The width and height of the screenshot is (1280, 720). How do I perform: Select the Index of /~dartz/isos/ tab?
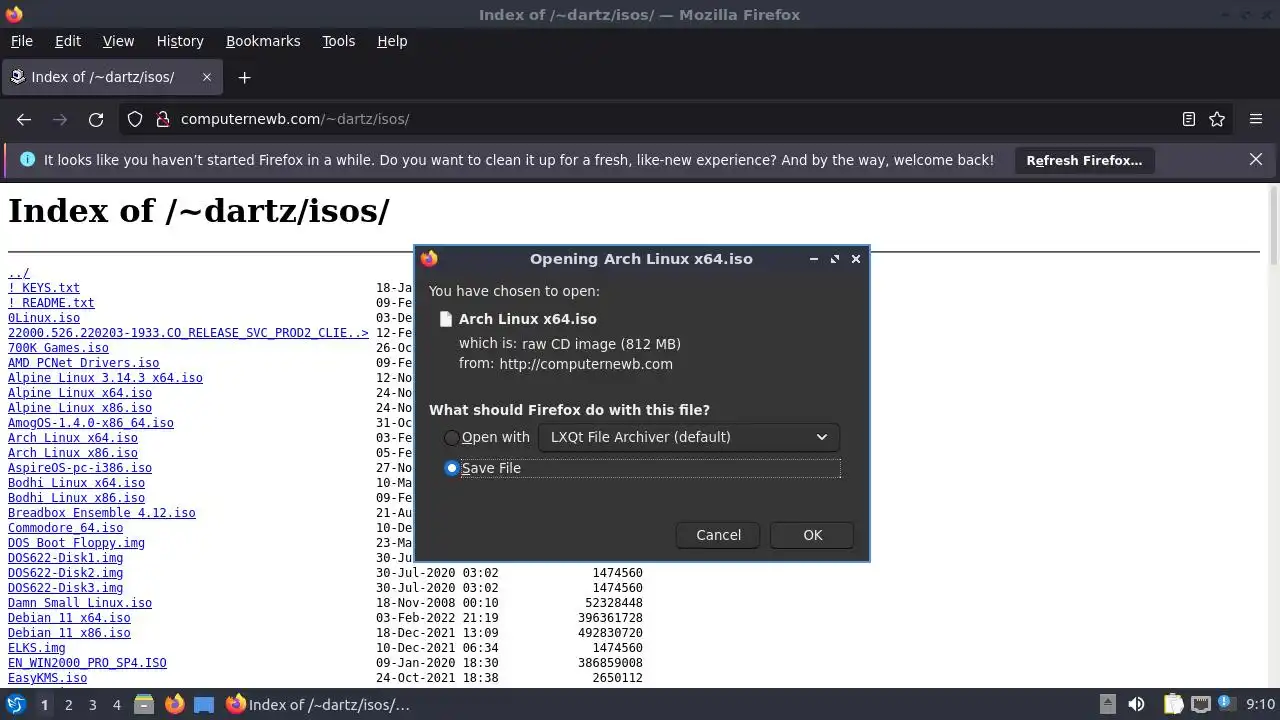click(112, 77)
